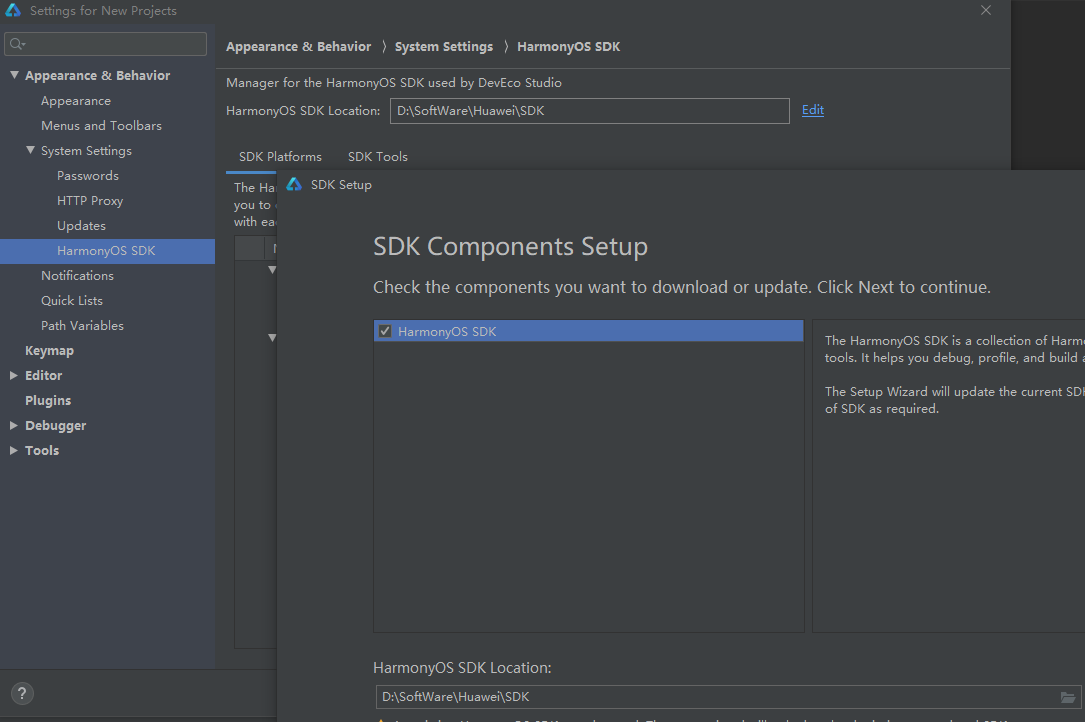Image resolution: width=1085 pixels, height=722 pixels.
Task: Switch to the SDK Tools tab
Action: tap(377, 157)
